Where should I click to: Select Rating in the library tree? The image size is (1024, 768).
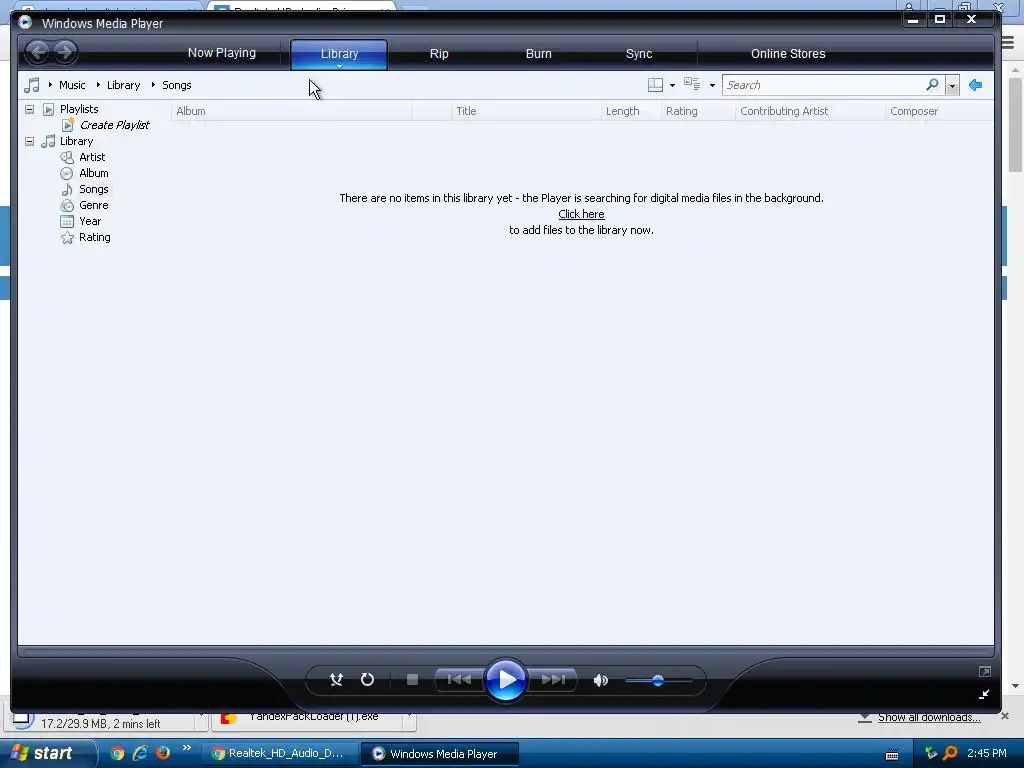[95, 237]
